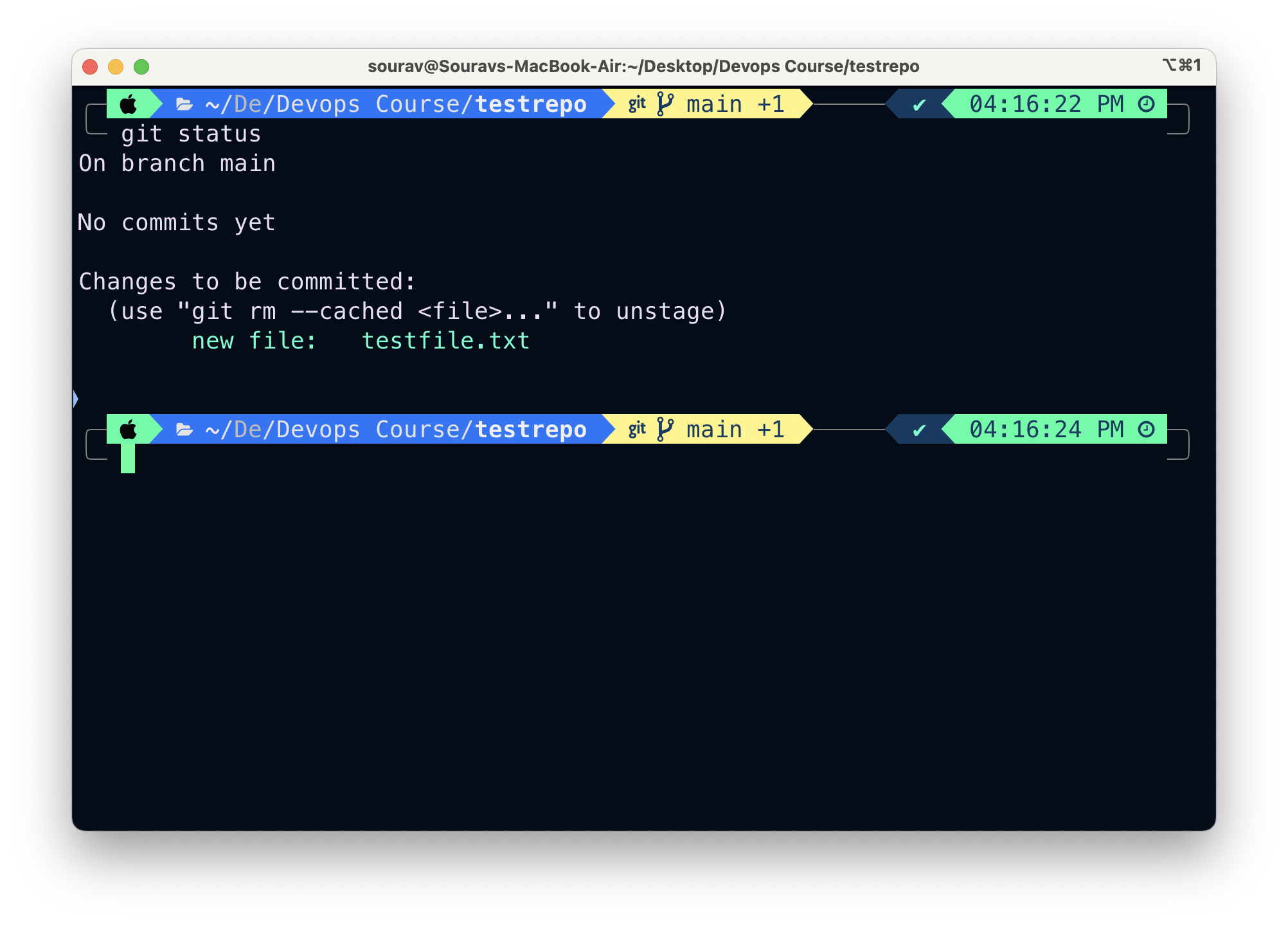
Task: Click the Apple logo in the 04:16:22 prompt
Action: pyautogui.click(x=129, y=104)
